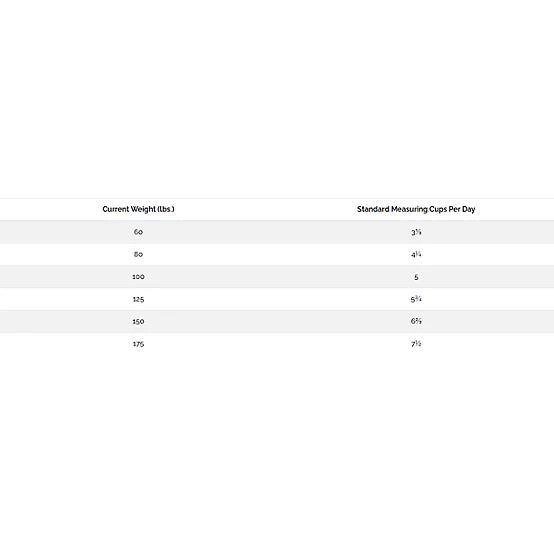Select the 60 lbs weight cell

138,232
